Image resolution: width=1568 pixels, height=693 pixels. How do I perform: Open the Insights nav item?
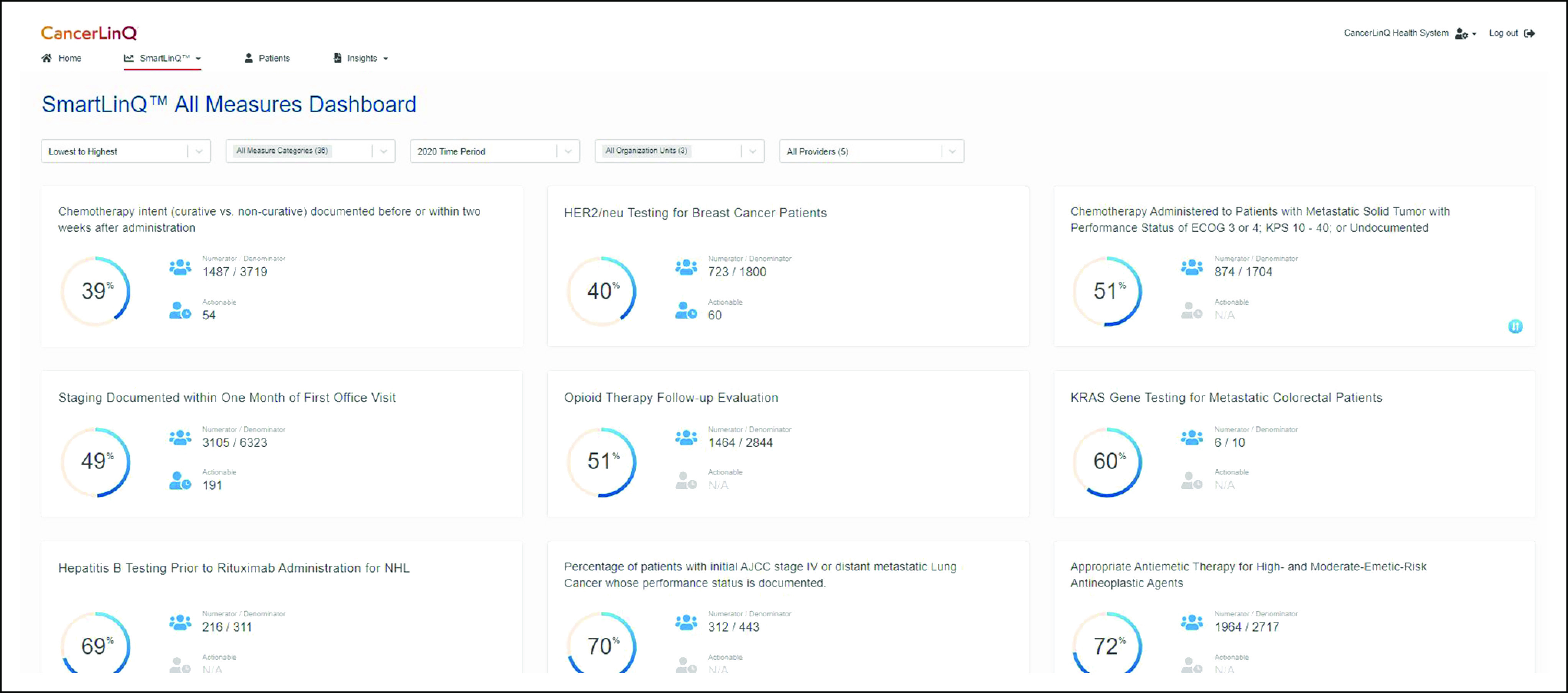(361, 58)
